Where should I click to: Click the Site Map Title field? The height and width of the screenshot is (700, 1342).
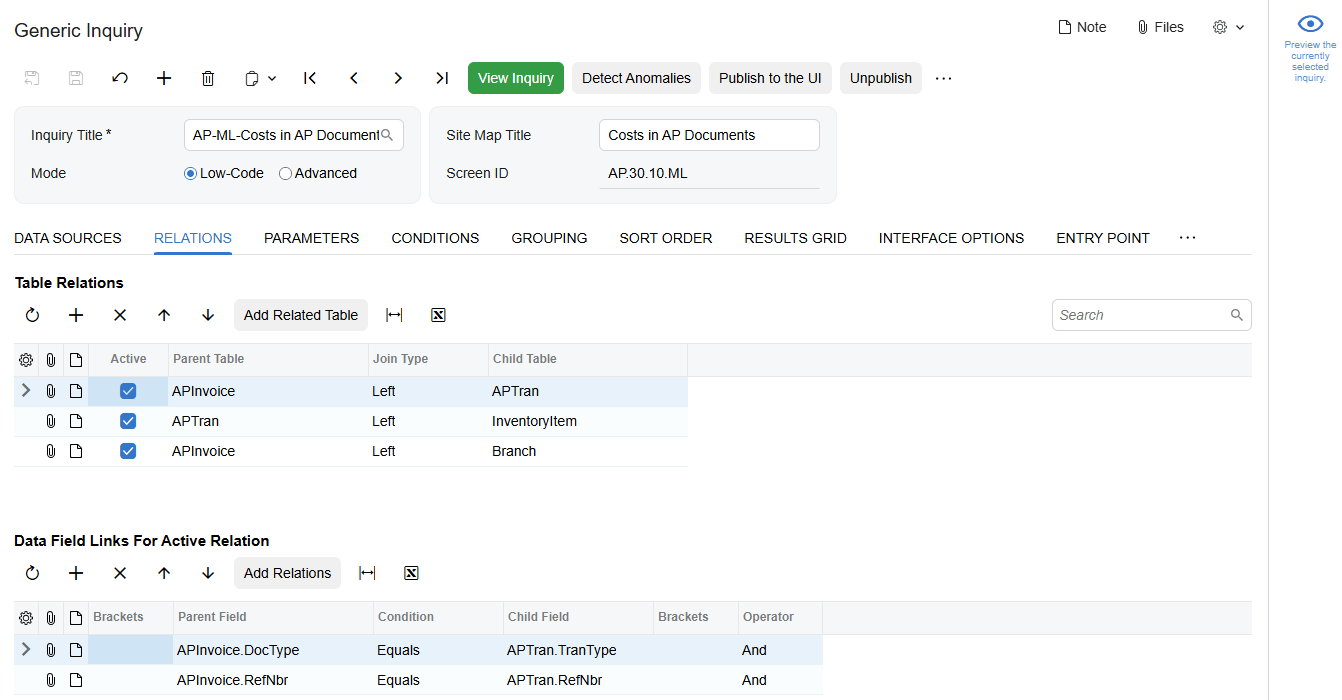(x=710, y=135)
